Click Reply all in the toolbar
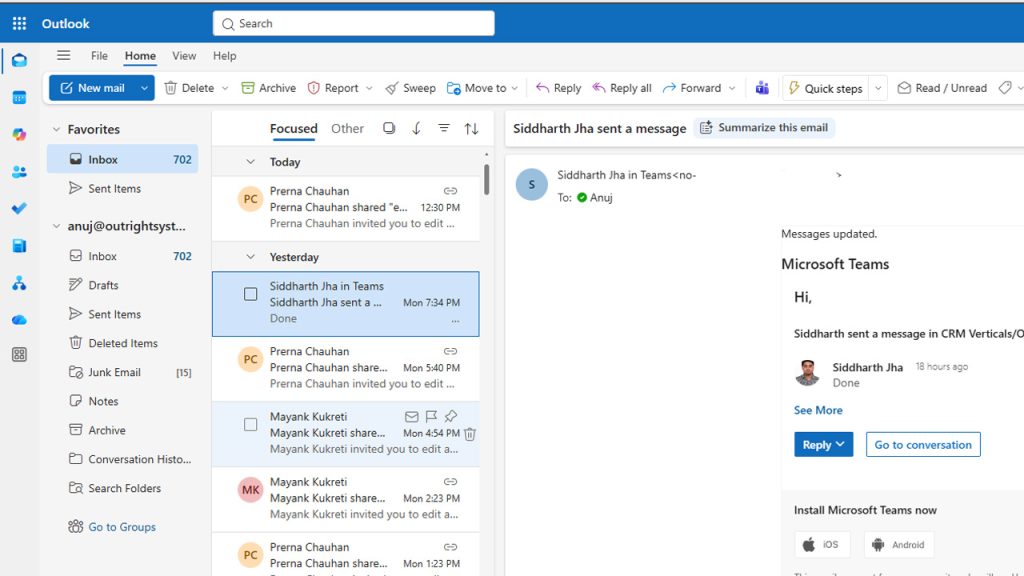 click(622, 88)
